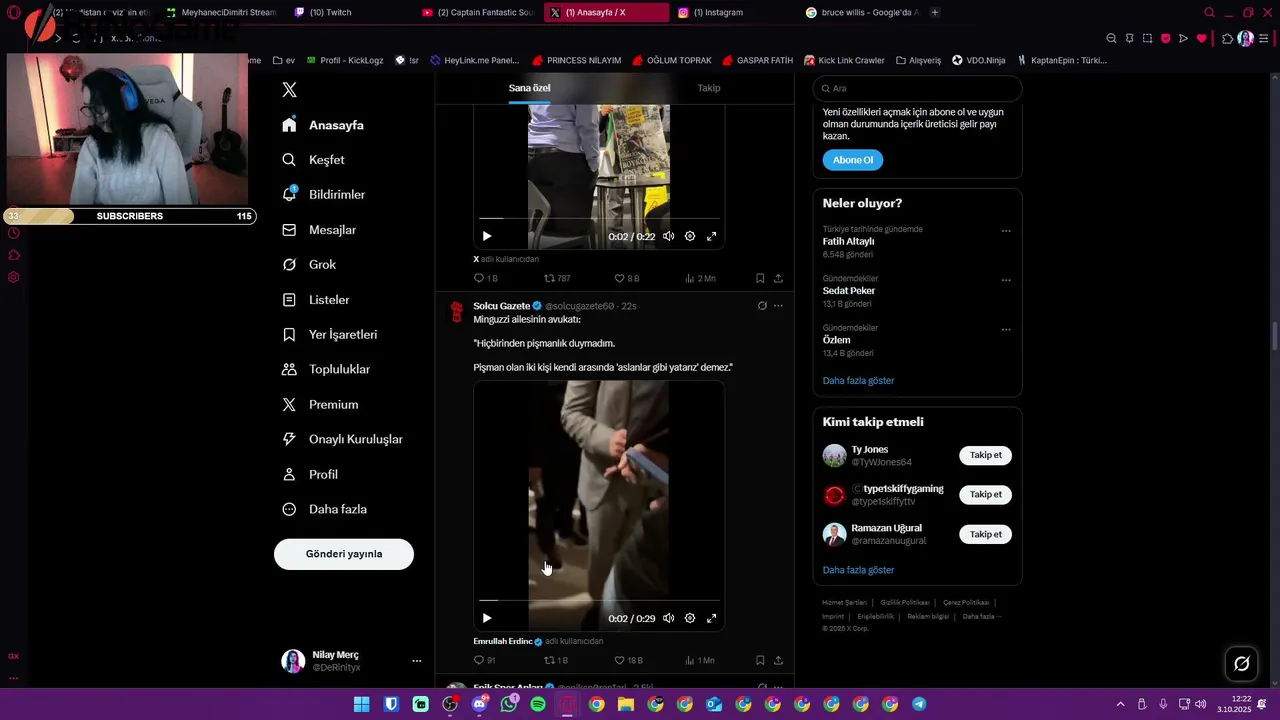This screenshot has height=720, width=1280.
Task: Switch to the Takip tab
Action: (x=709, y=88)
